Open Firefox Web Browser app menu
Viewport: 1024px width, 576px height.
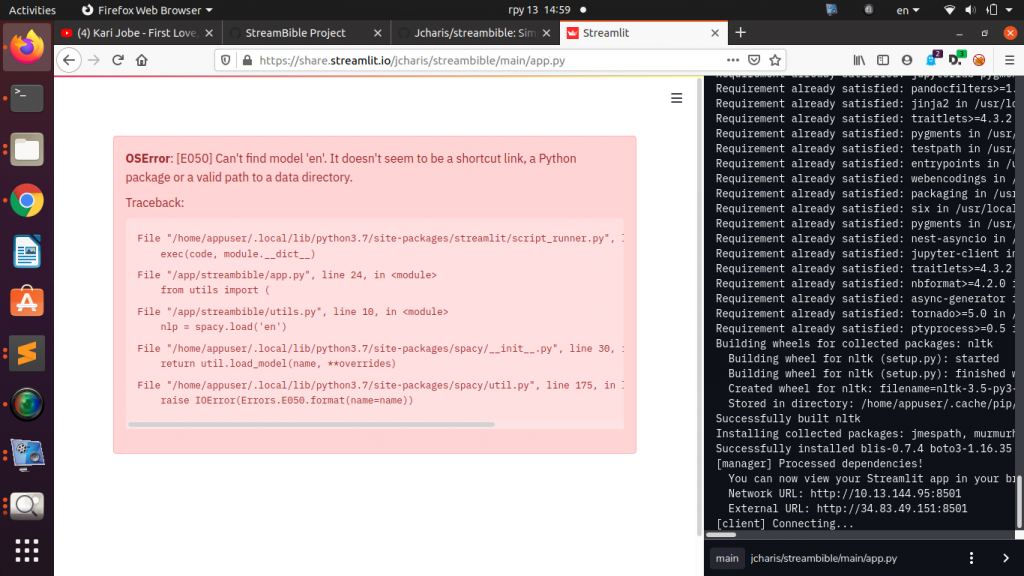click(147, 10)
